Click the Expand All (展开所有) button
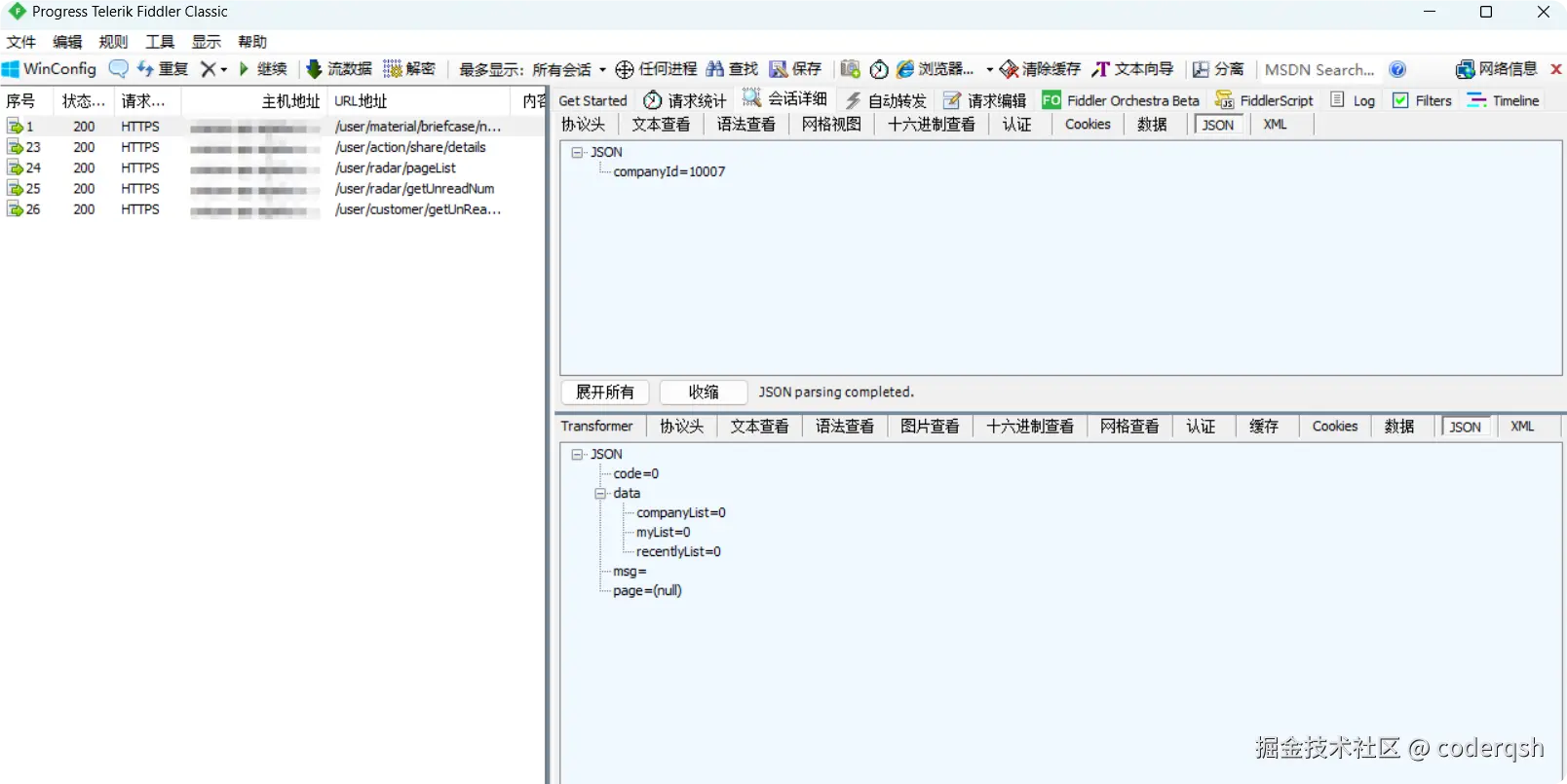The width and height of the screenshot is (1567, 784). (605, 392)
